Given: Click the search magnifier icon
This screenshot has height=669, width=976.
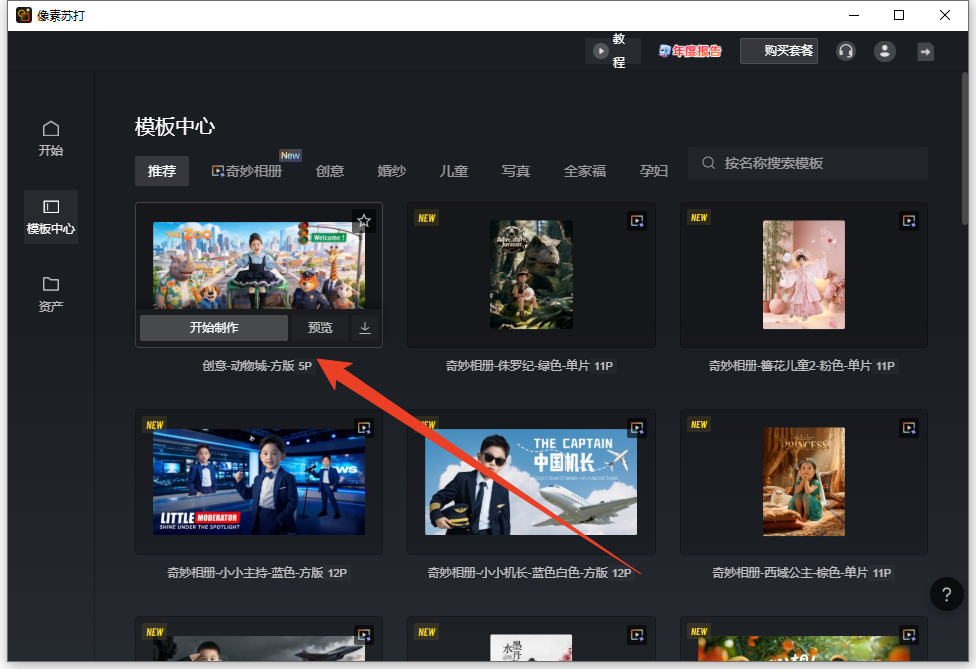Looking at the screenshot, I should coord(708,163).
